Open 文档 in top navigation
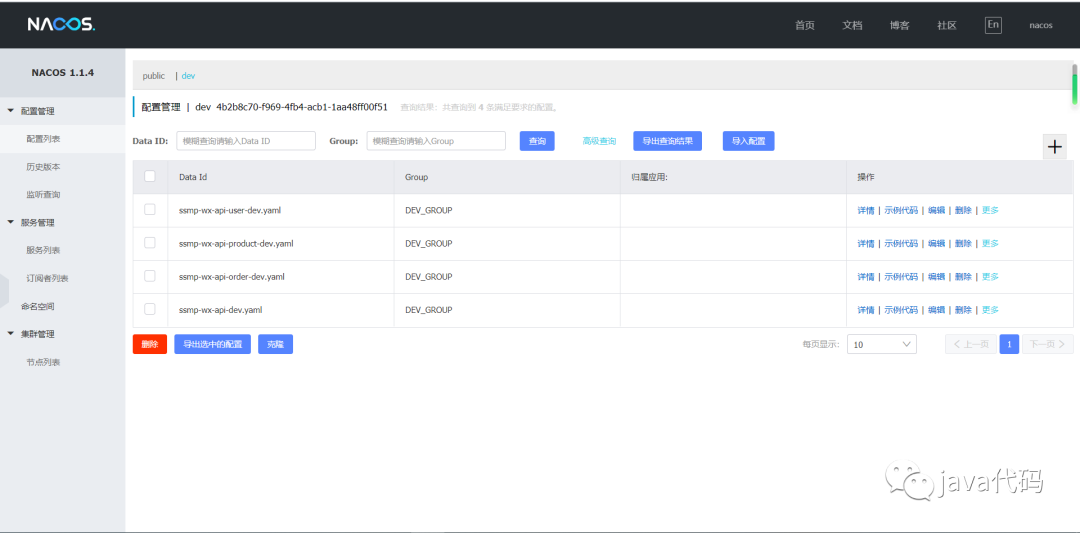Viewport: 1080px width, 533px height. pyautogui.click(x=852, y=25)
